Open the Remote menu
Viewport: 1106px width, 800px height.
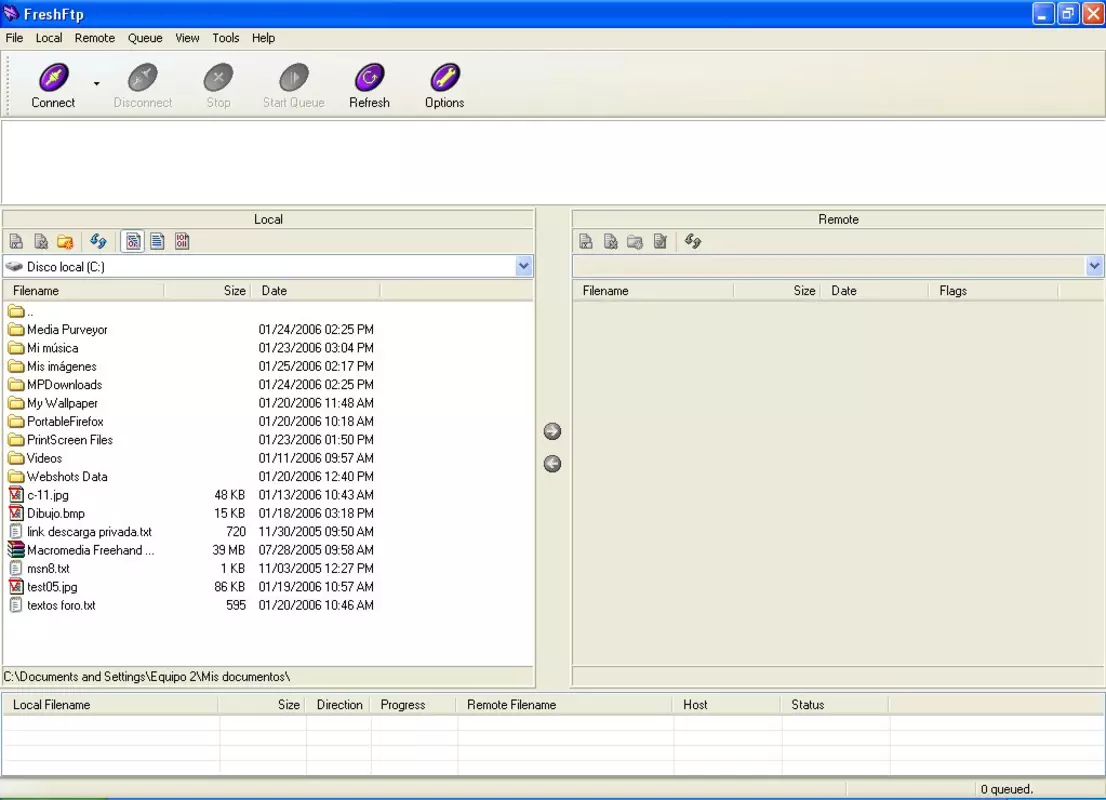(x=95, y=38)
